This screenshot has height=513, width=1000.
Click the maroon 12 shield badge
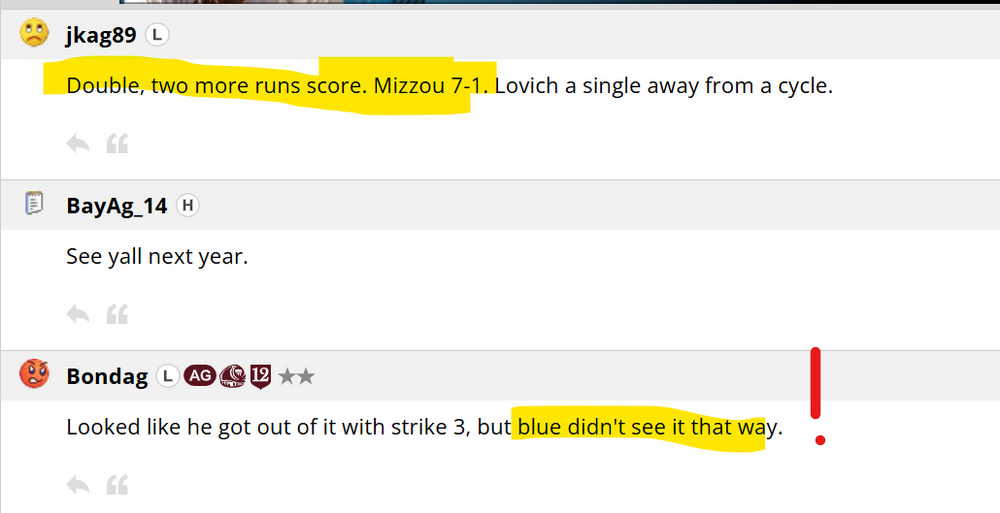coord(261,376)
